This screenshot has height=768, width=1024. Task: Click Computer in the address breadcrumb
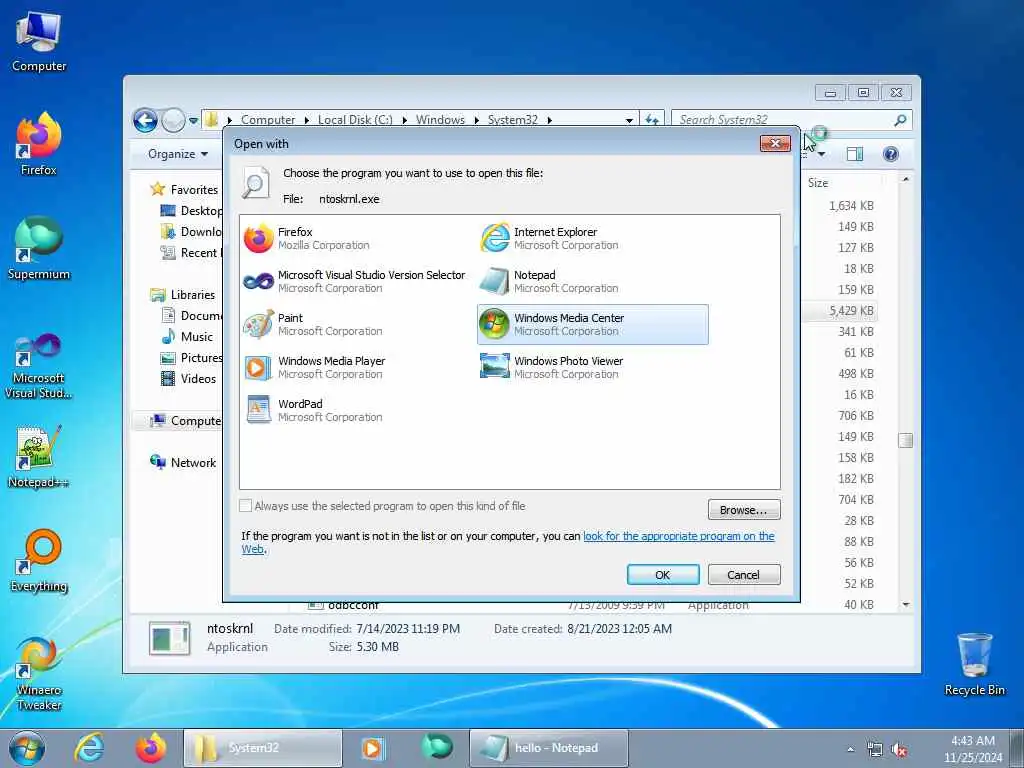(268, 120)
